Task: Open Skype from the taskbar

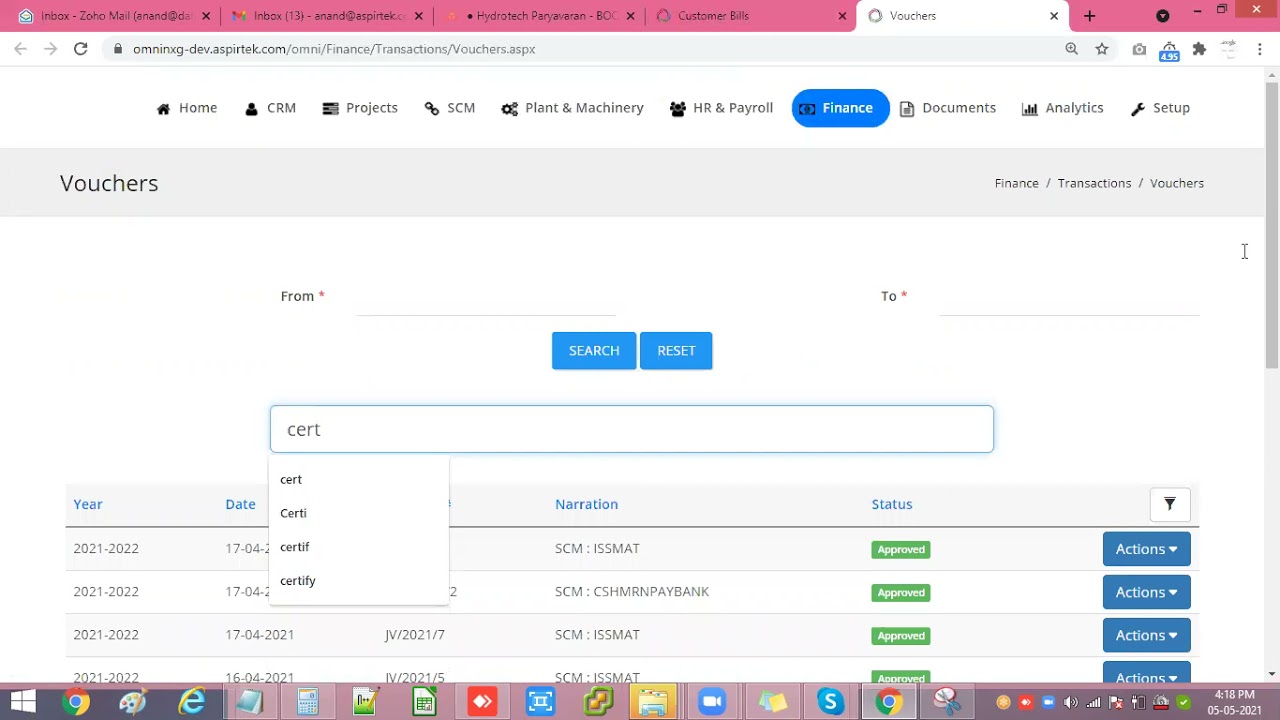Action: coord(830,702)
